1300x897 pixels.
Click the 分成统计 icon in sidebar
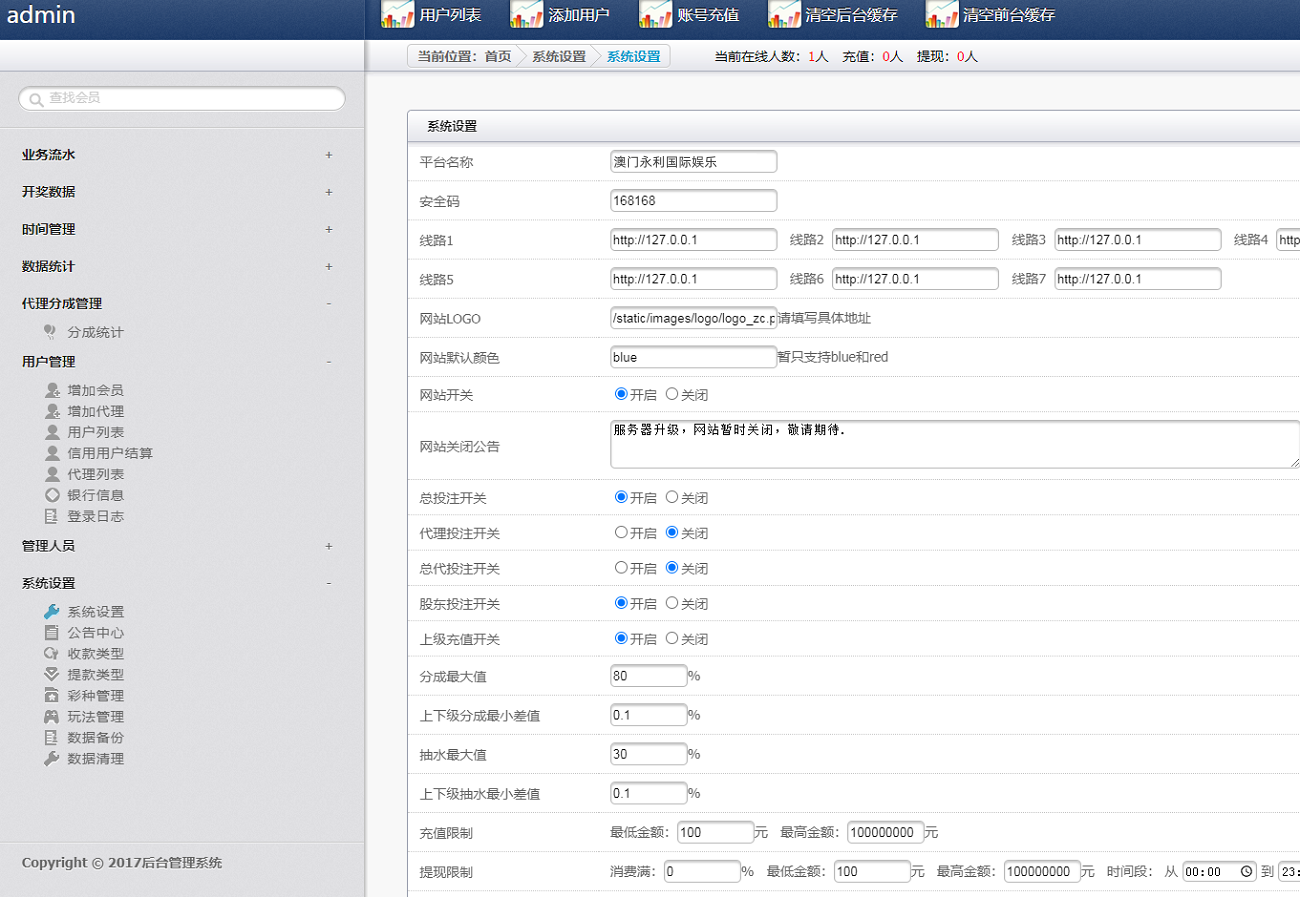52,332
